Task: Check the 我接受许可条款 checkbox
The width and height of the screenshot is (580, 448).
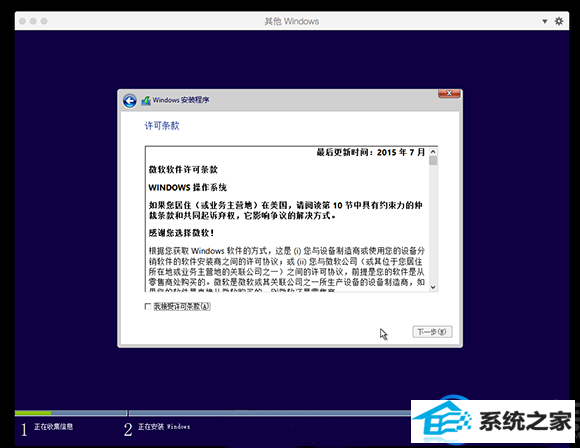Action: tap(148, 306)
